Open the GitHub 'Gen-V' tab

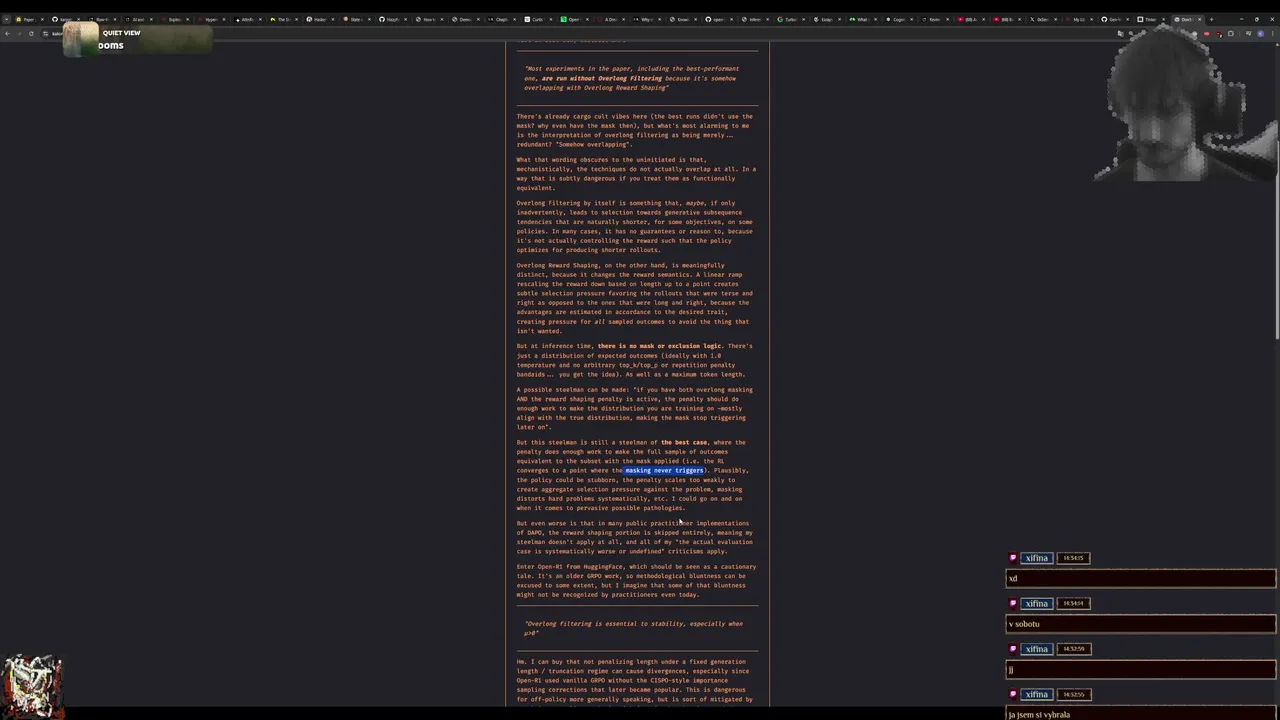tap(1116, 19)
